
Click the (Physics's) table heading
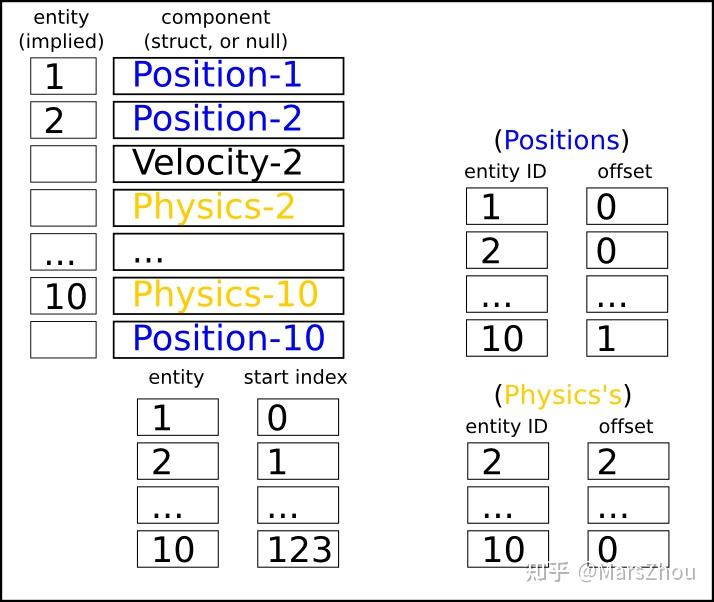(563, 395)
